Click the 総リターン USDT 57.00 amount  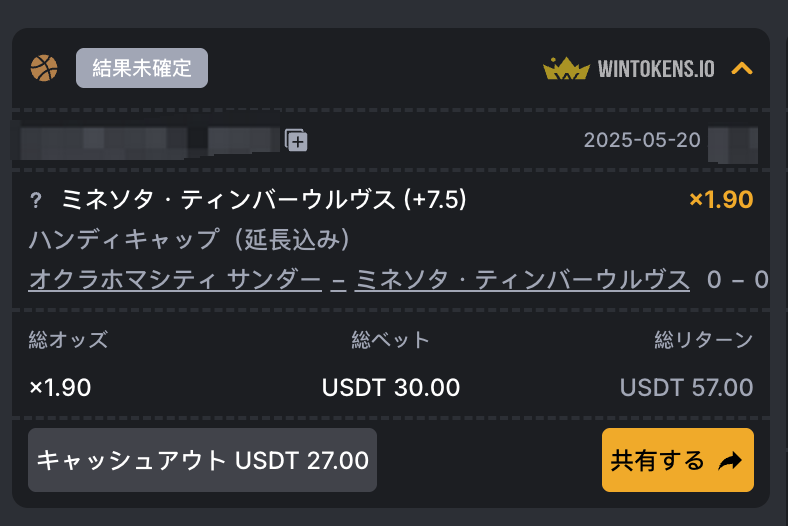[686, 387]
